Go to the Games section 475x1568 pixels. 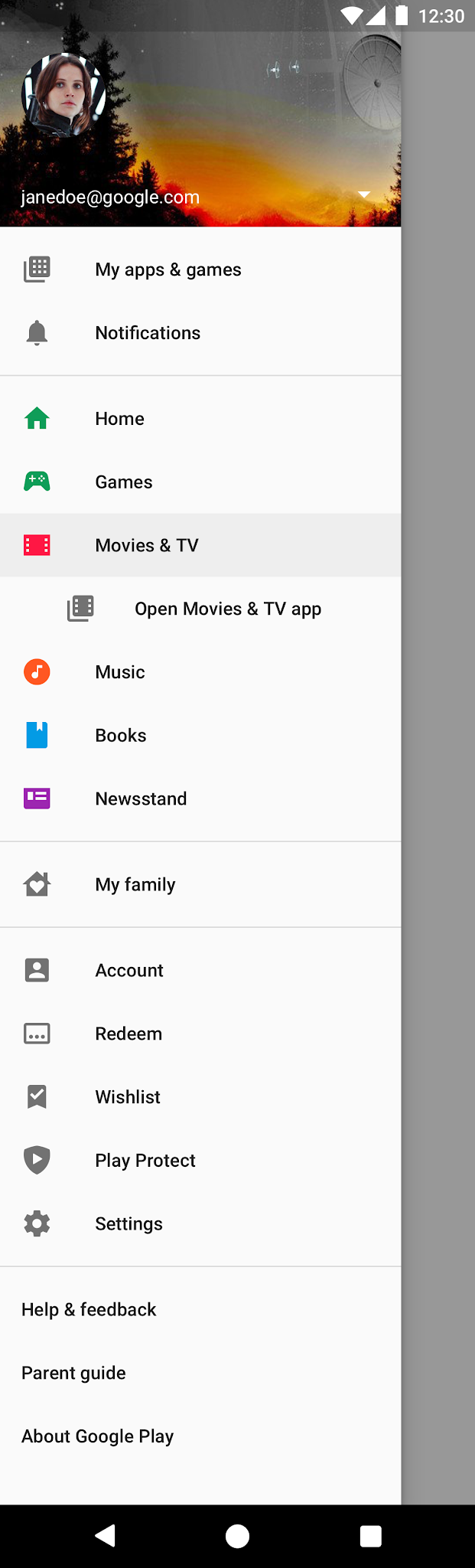click(x=200, y=482)
